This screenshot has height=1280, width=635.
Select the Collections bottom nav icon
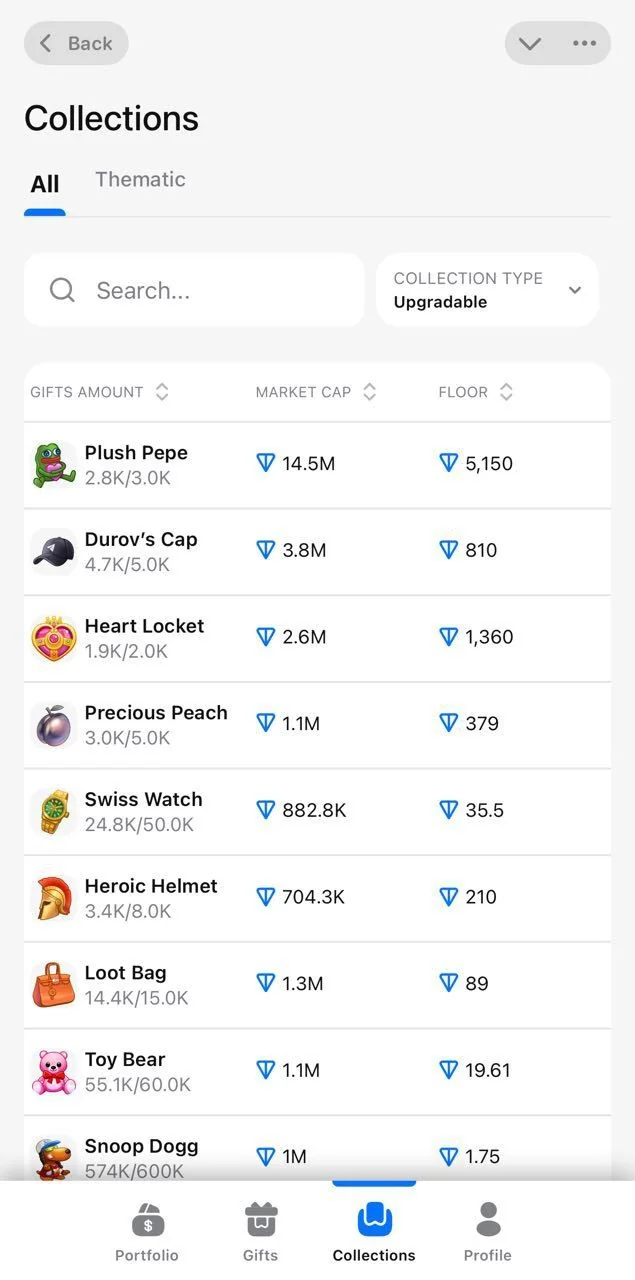374,1219
